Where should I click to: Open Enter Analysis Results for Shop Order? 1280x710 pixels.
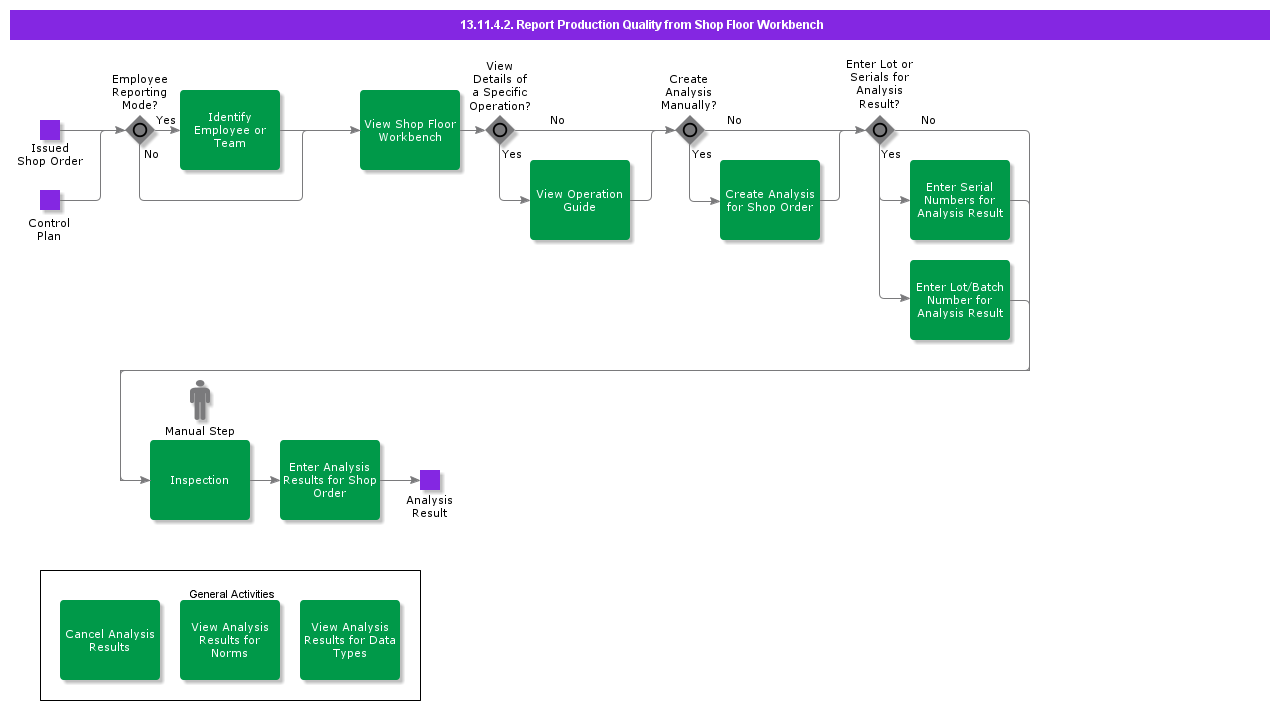[x=330, y=480]
